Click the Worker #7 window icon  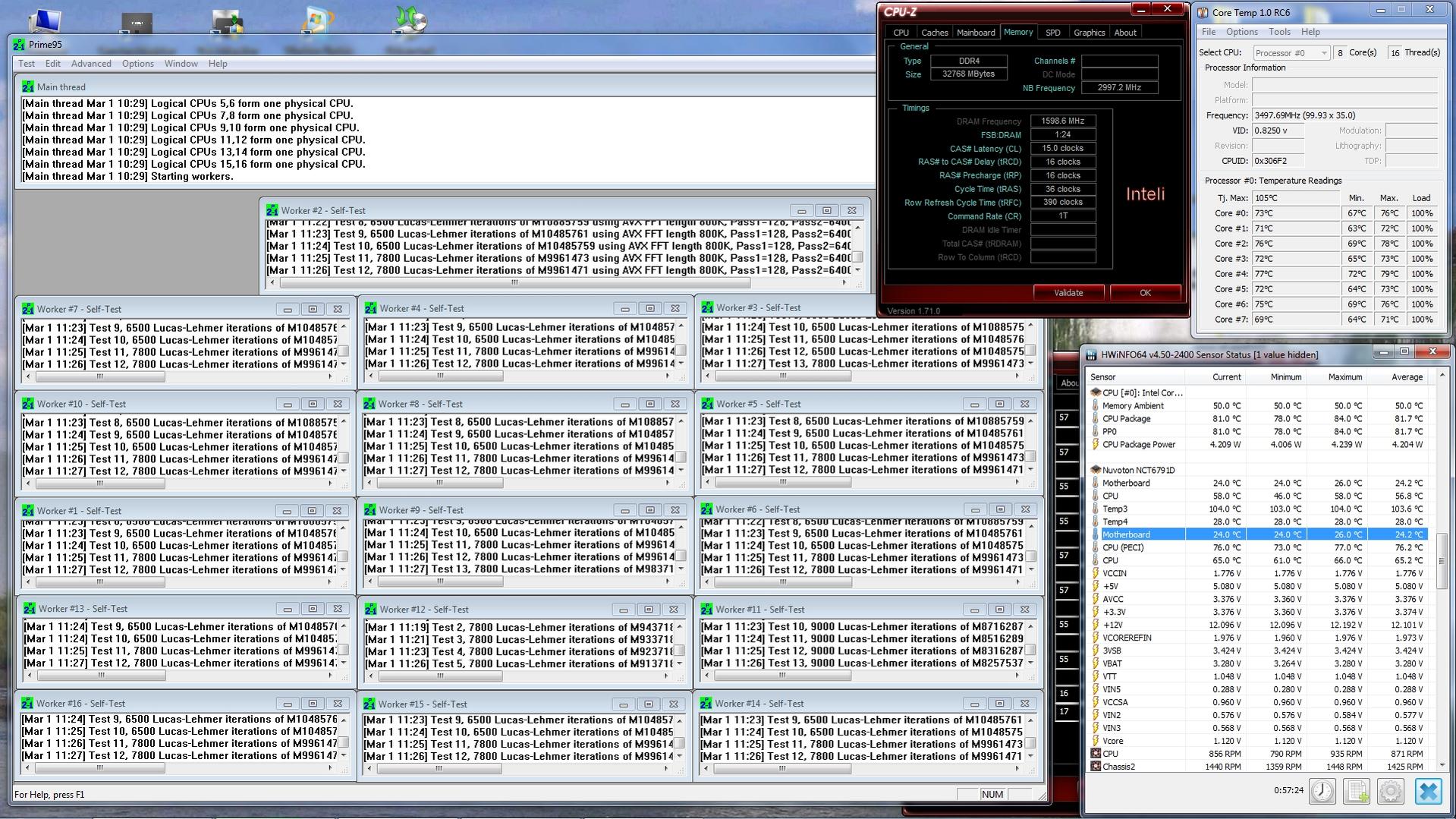[28, 309]
